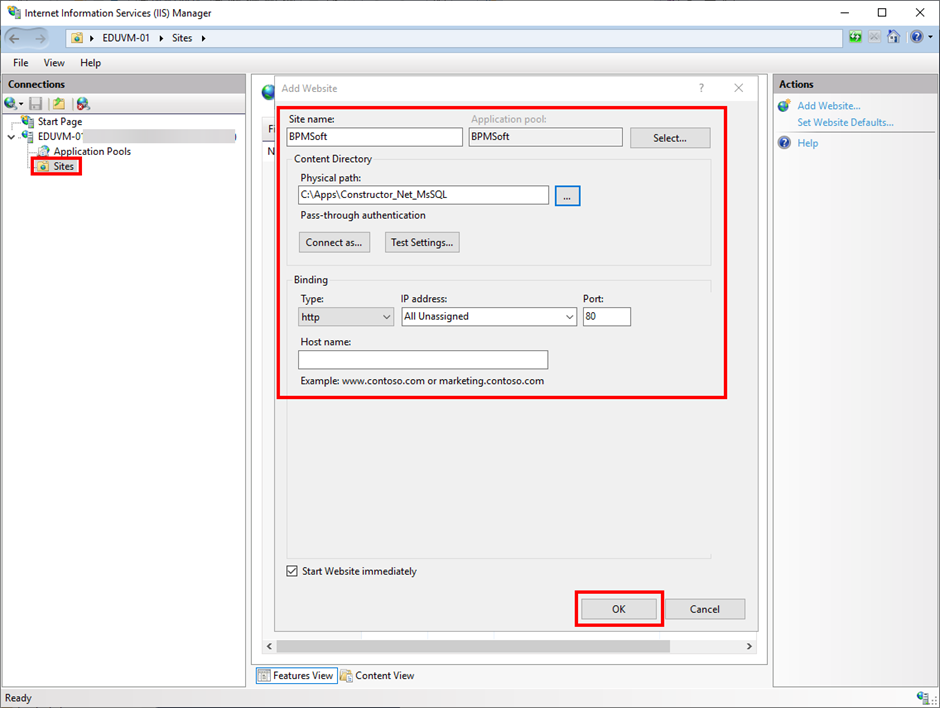
Task: Click the Host name input field
Action: [423, 360]
